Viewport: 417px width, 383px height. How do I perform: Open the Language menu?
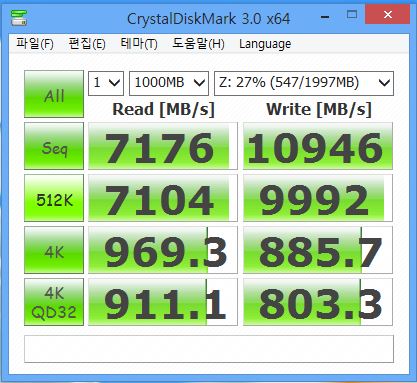point(265,44)
